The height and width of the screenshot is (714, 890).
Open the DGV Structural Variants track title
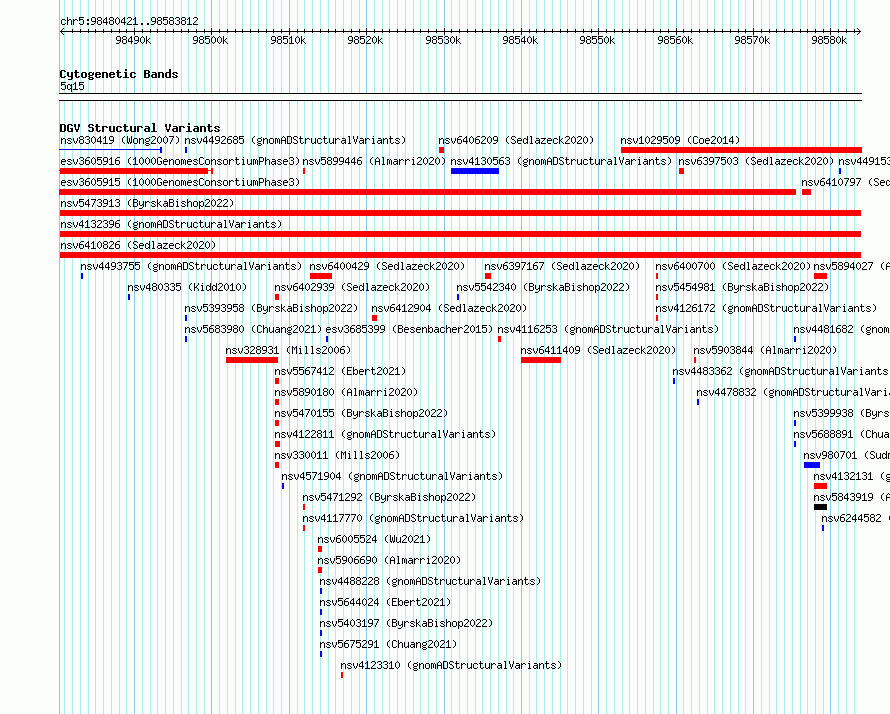click(140, 128)
